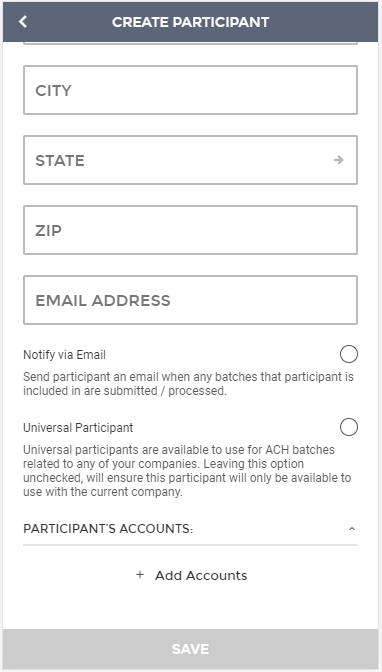Screen dimensions: 382x672
Task: Click the Participant's Accounts heading
Action: coord(108,529)
